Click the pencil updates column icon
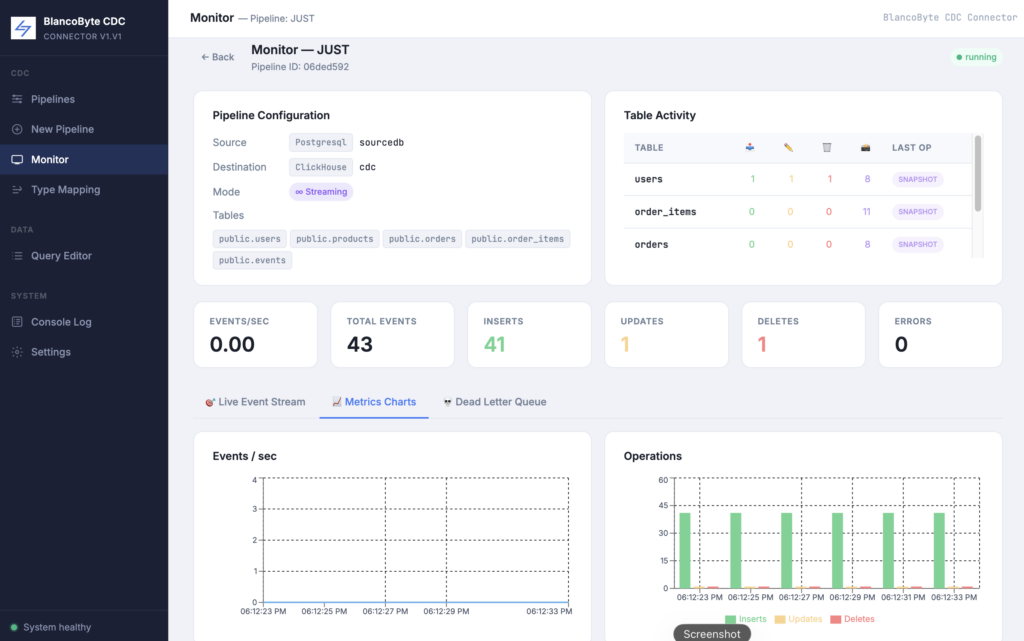 [x=788, y=148]
